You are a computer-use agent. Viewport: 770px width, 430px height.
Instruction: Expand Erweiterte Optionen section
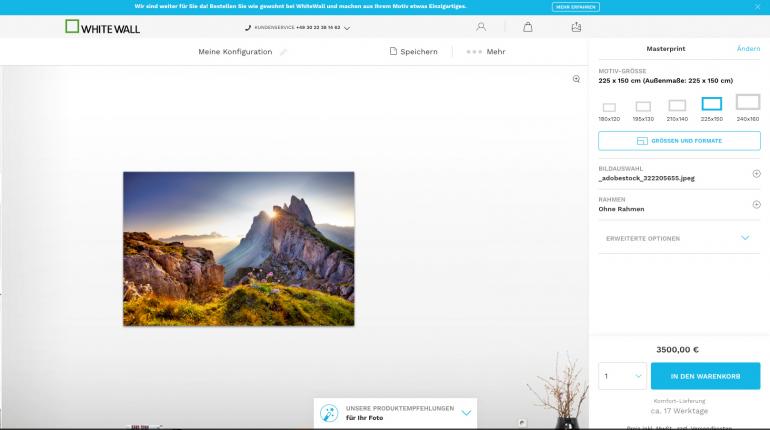[679, 239]
